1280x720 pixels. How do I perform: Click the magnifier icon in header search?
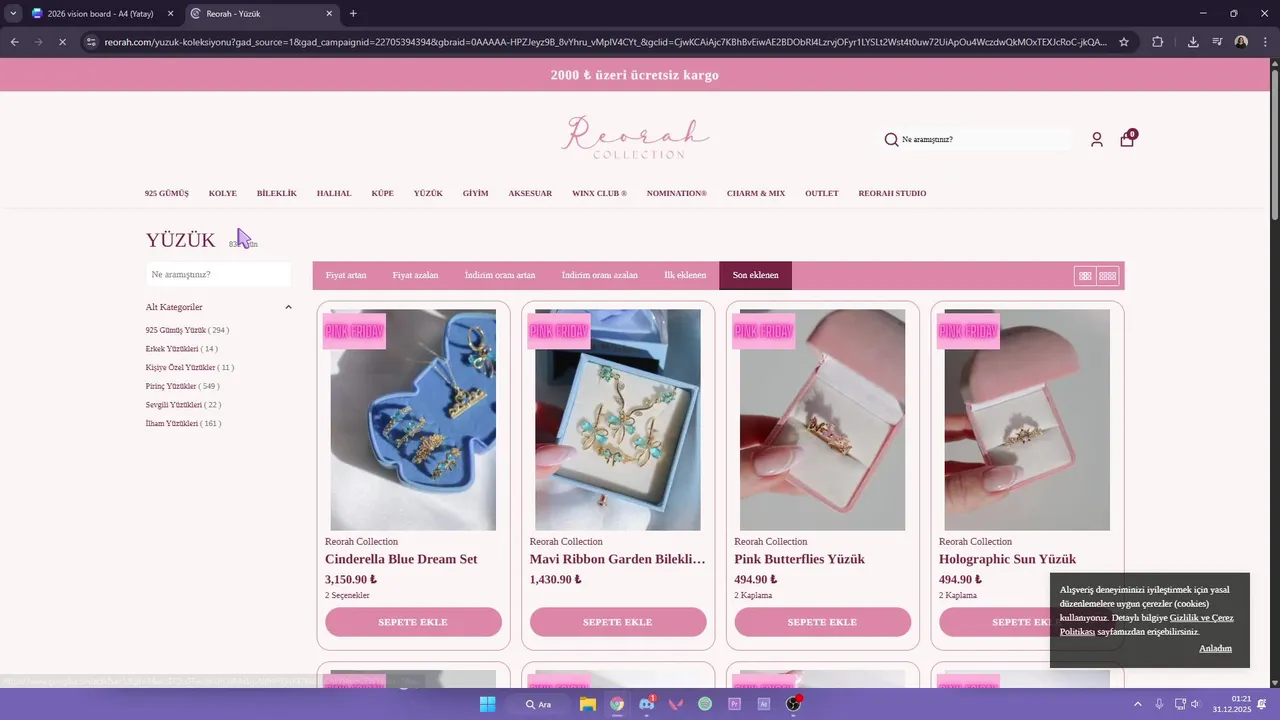pos(891,140)
